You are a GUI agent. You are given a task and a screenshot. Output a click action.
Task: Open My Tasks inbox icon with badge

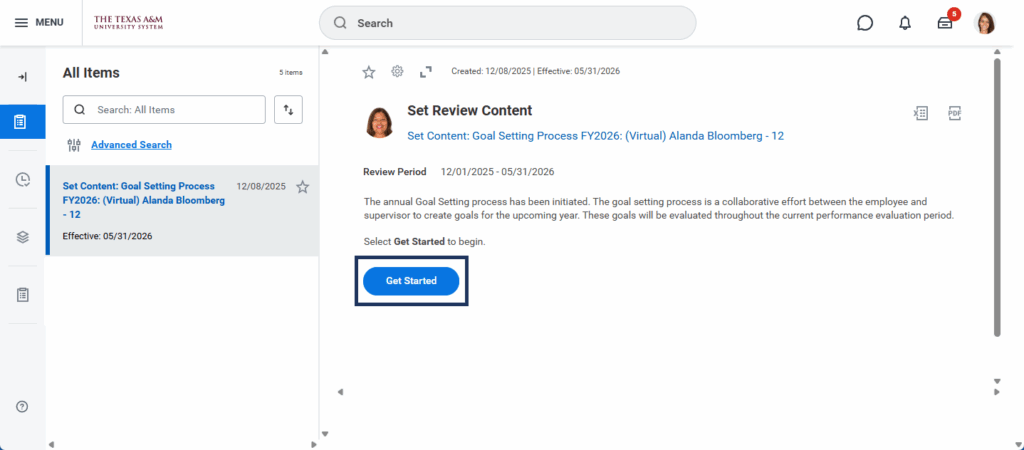[x=945, y=23]
